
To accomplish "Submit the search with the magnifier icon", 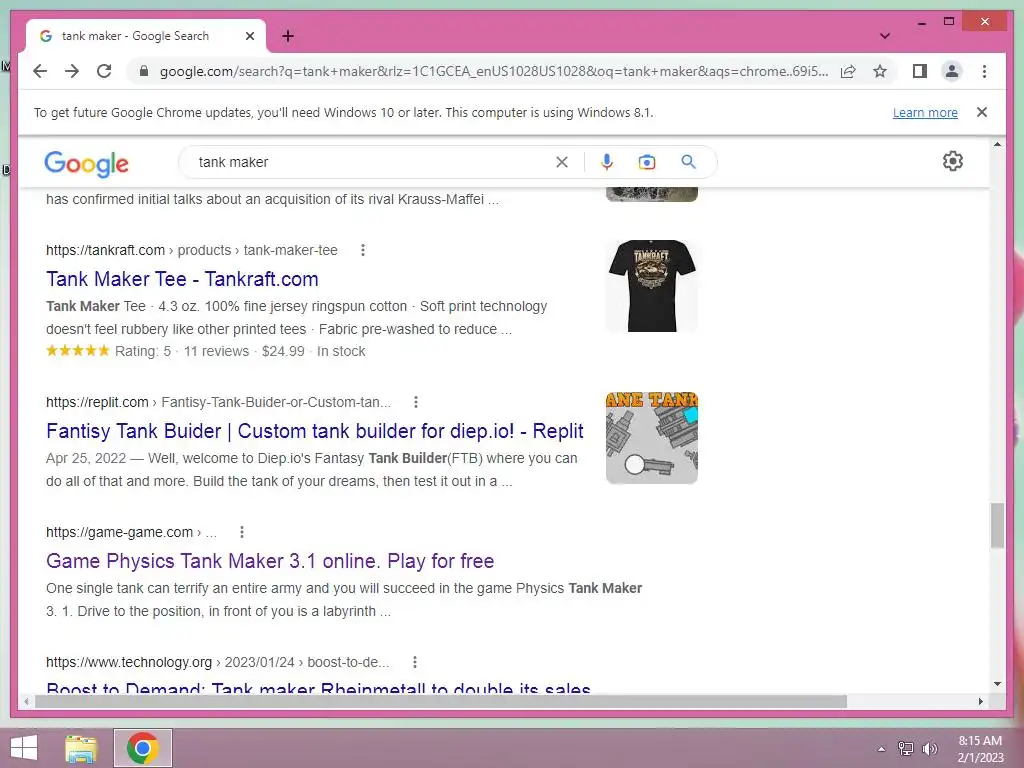I will coord(688,161).
